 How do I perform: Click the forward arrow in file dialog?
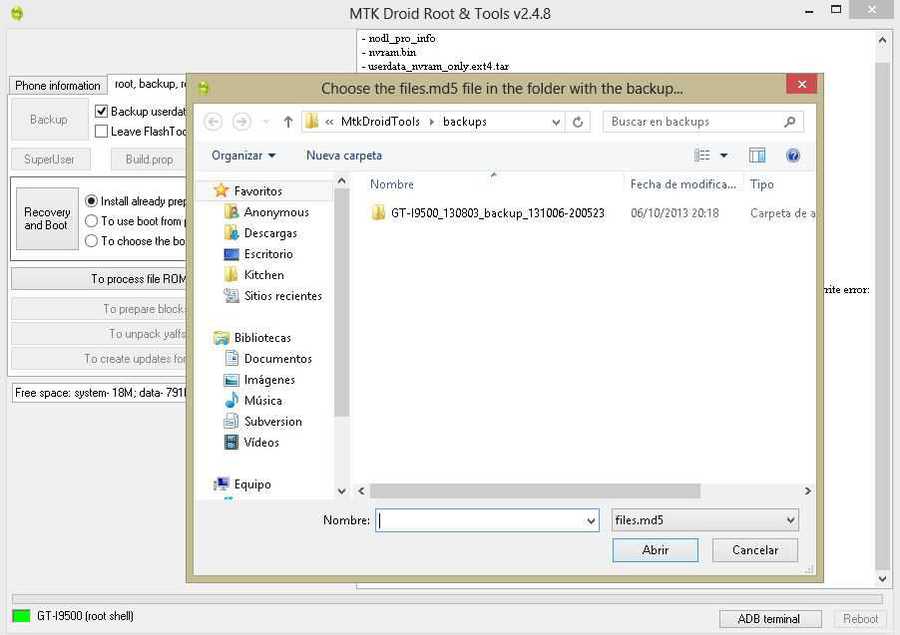tap(242, 122)
